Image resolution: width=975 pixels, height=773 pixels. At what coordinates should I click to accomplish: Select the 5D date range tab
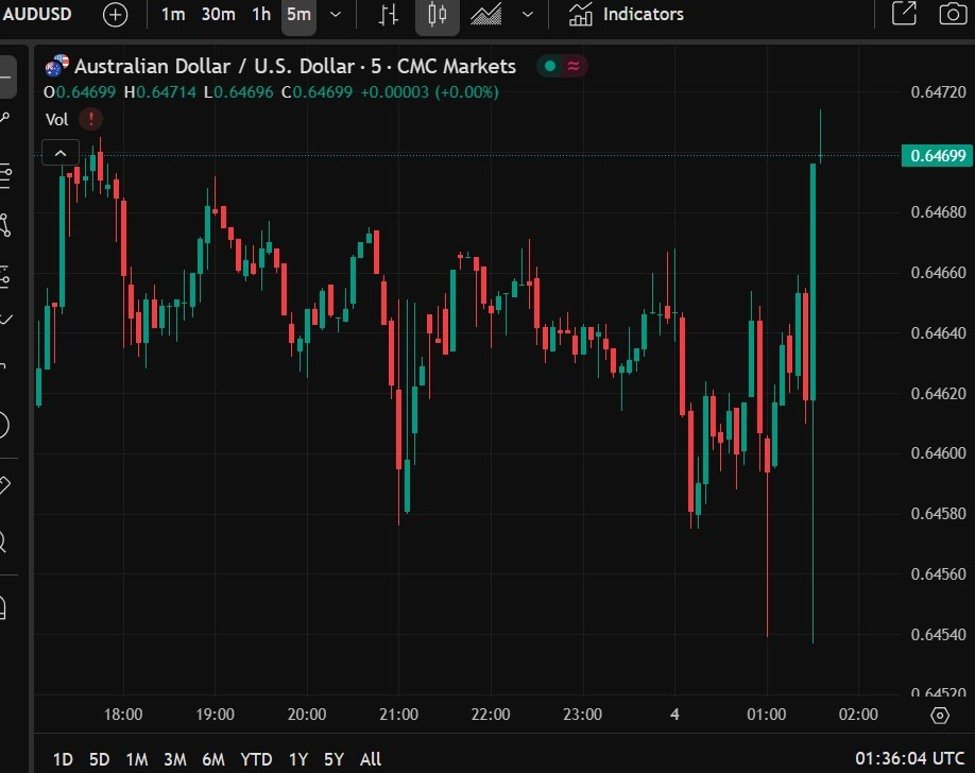(99, 759)
